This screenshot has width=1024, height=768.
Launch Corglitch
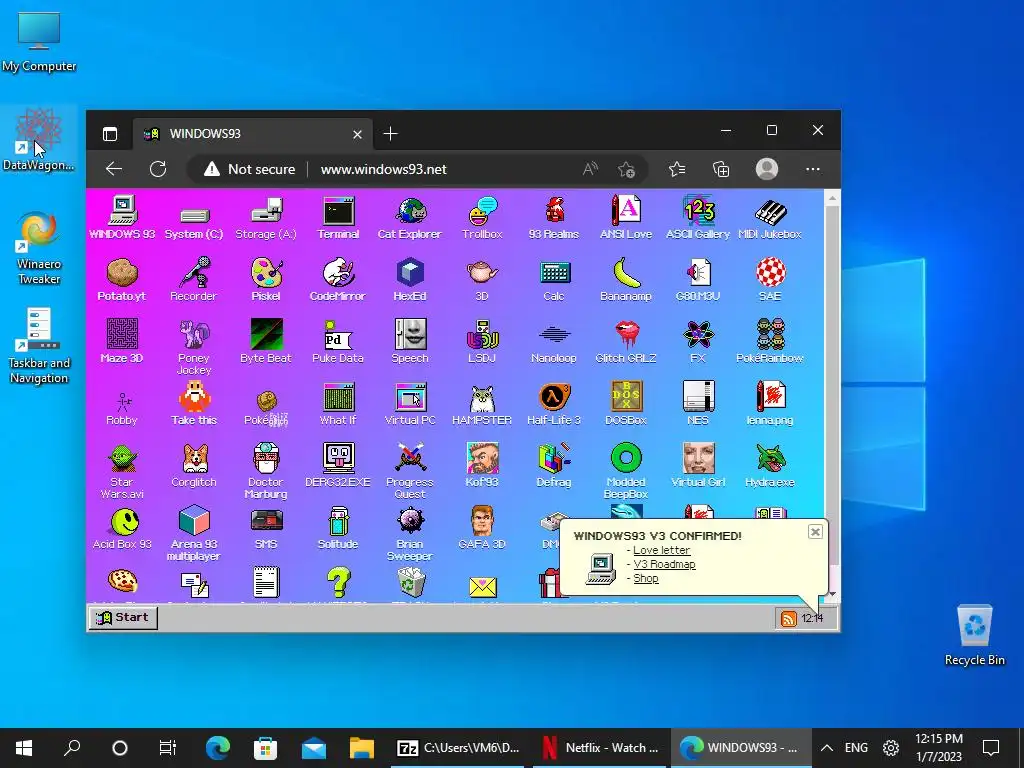194,466
